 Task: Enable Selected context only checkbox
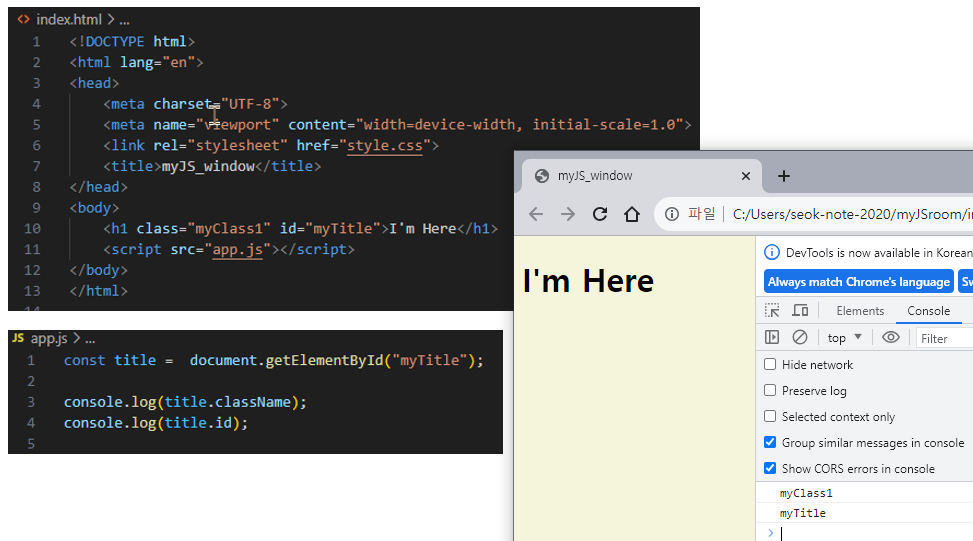tap(770, 416)
